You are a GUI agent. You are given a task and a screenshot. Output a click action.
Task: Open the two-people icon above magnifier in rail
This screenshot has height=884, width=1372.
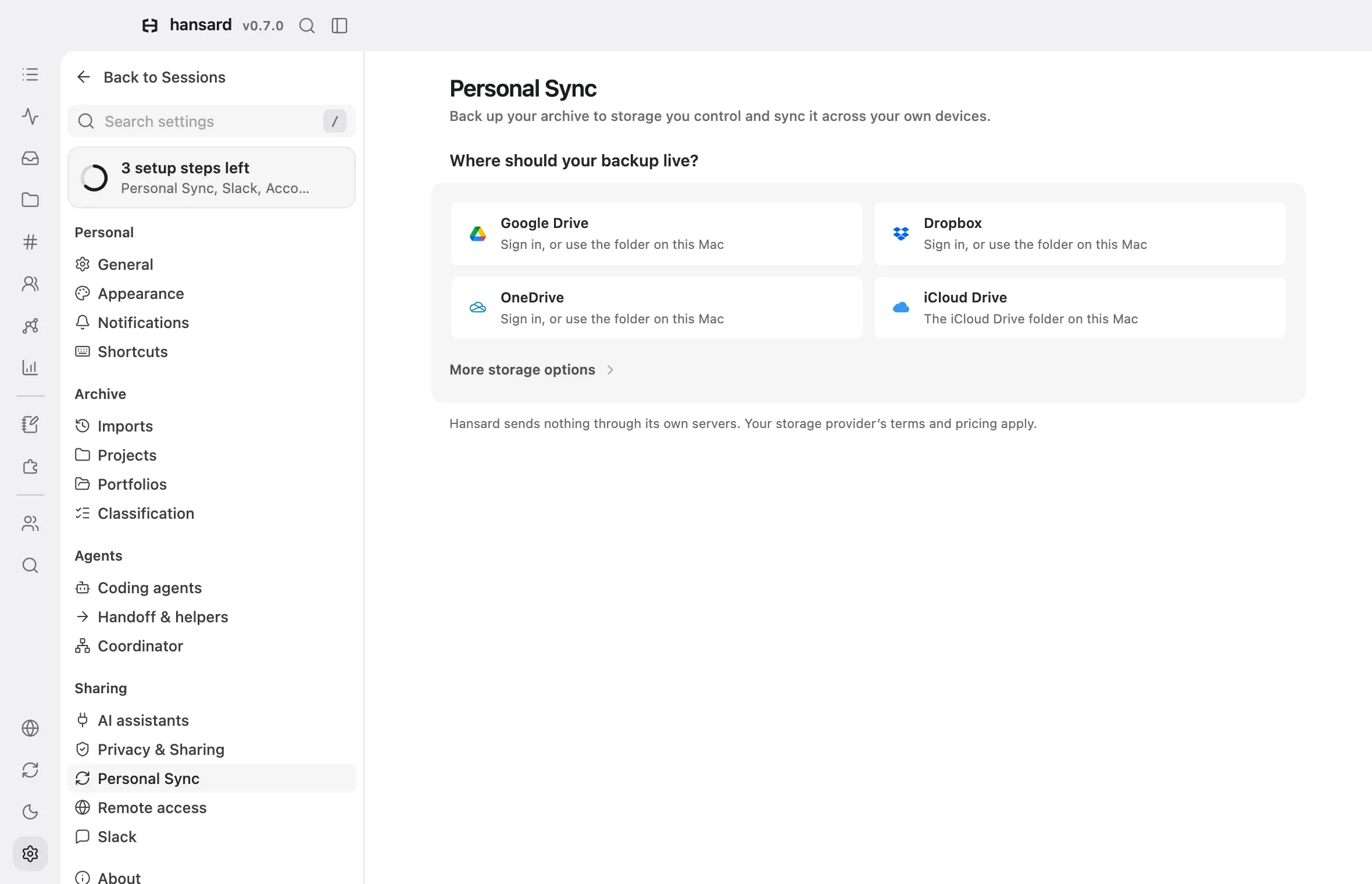[30, 523]
